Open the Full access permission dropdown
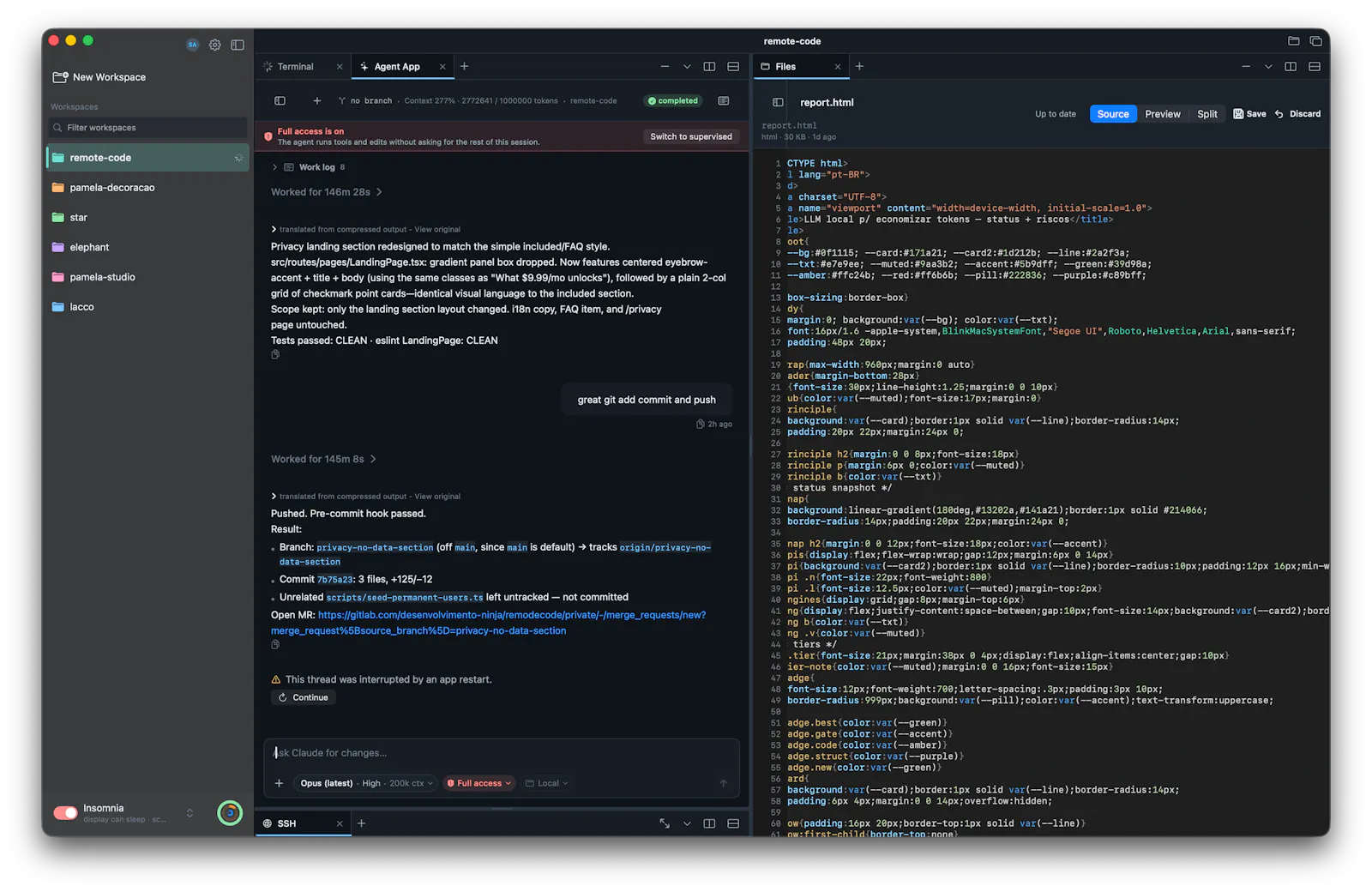The height and width of the screenshot is (892, 1372). [x=478, y=783]
